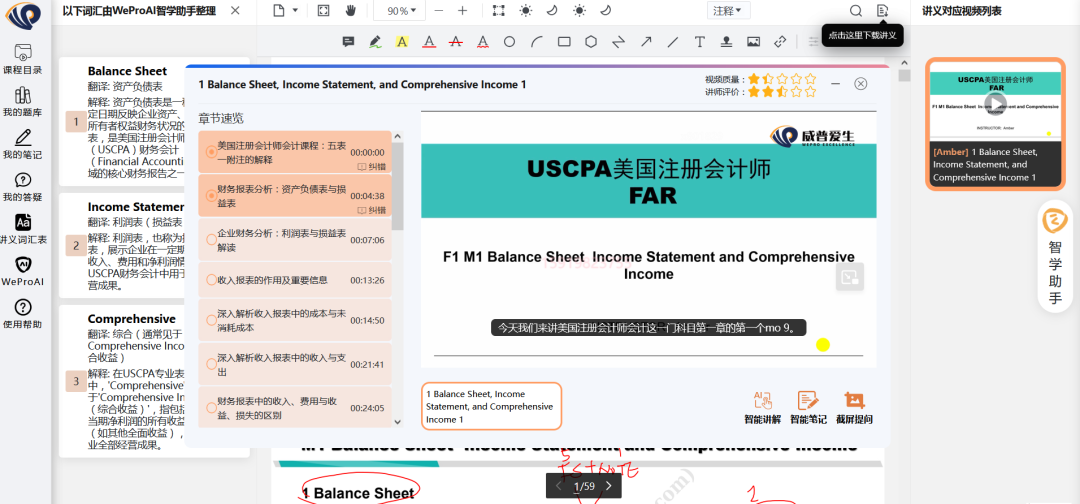
Task: Open 我的笔记 in the sidebar
Action: pyautogui.click(x=23, y=144)
